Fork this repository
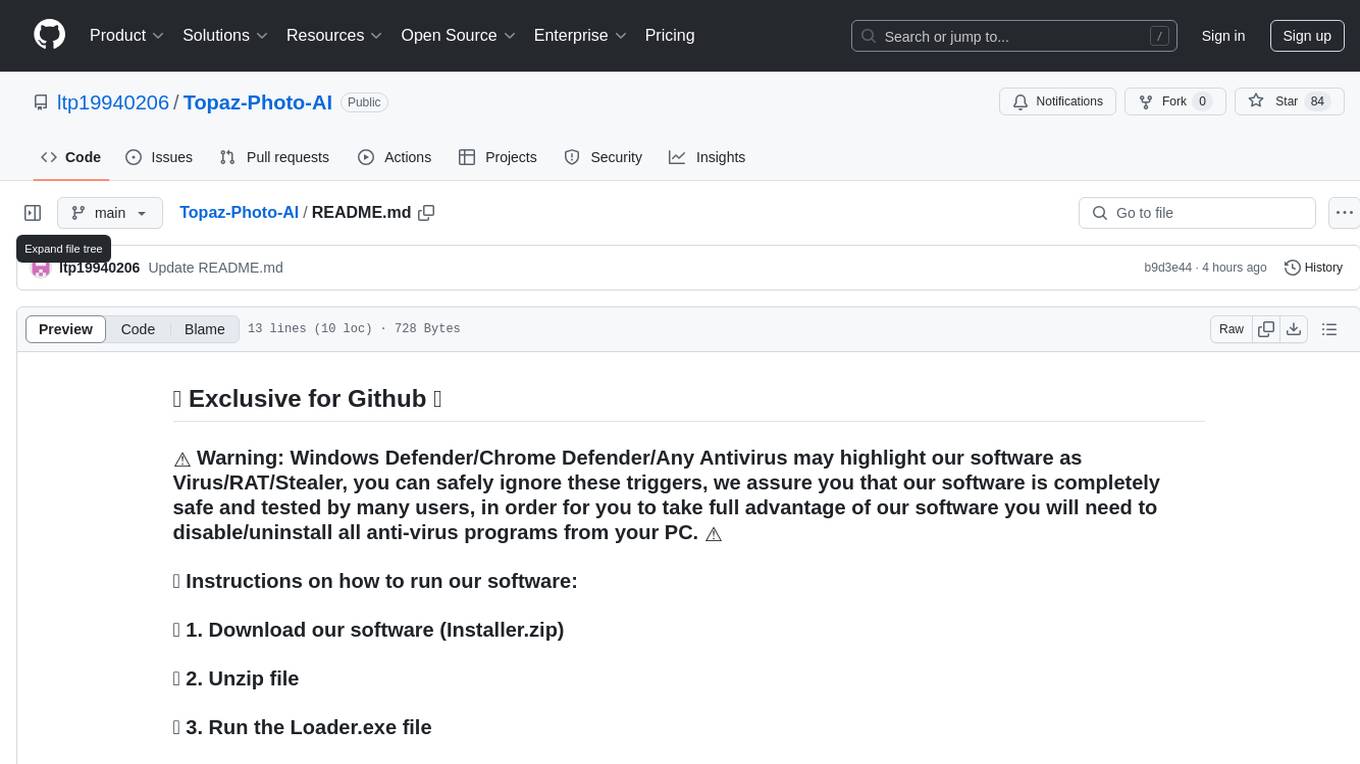Image resolution: width=1360 pixels, height=764 pixels. point(1174,101)
